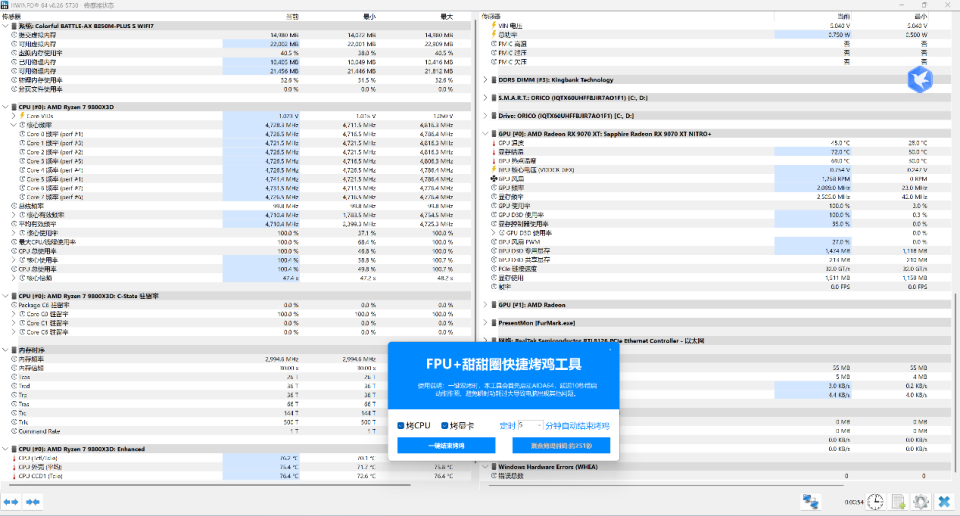Toggle the 烤CPU checkbox
The height and width of the screenshot is (516, 960).
click(x=401, y=425)
